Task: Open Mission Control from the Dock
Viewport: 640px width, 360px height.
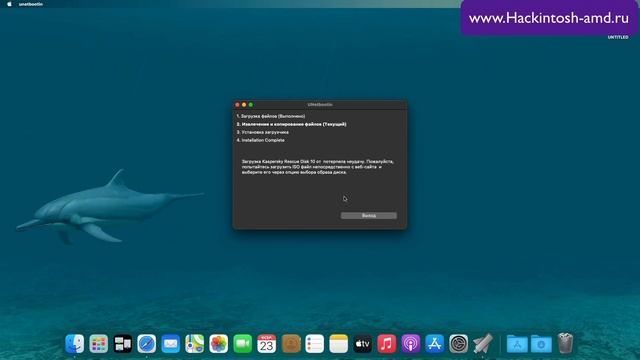Action: pyautogui.click(x=123, y=344)
